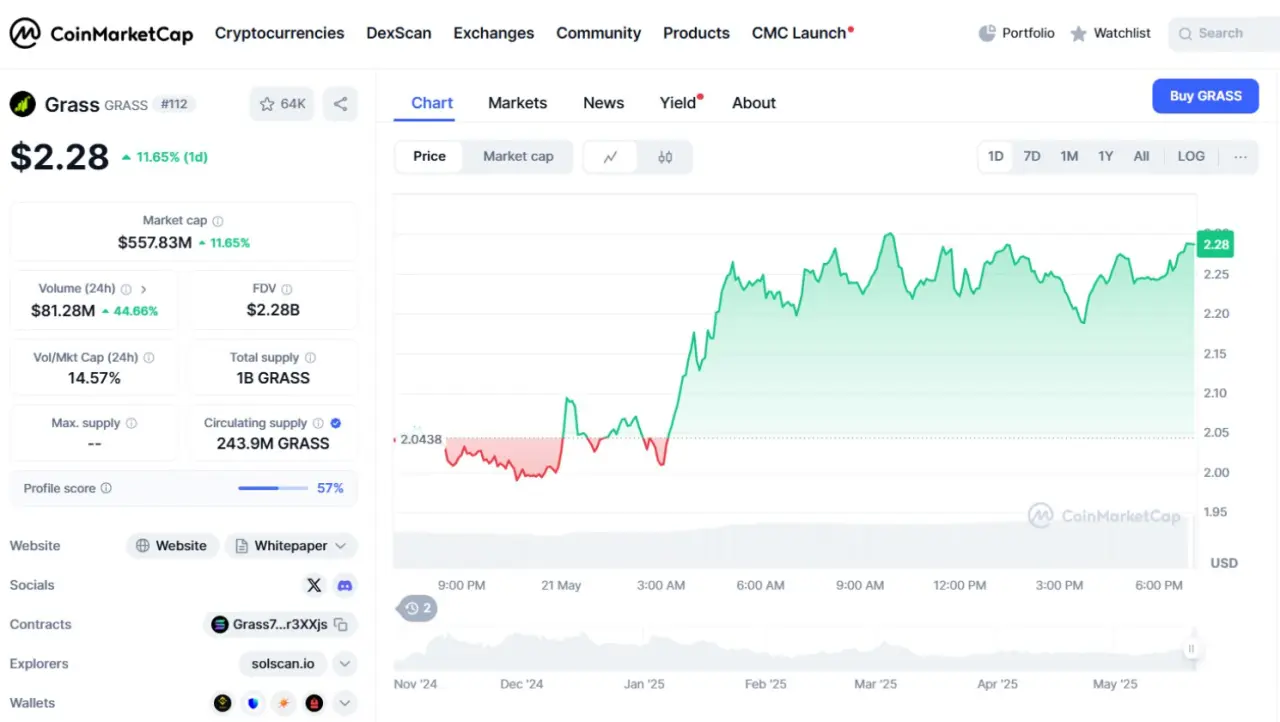Select the line chart type
Viewport: 1280px width, 722px height.
(611, 157)
